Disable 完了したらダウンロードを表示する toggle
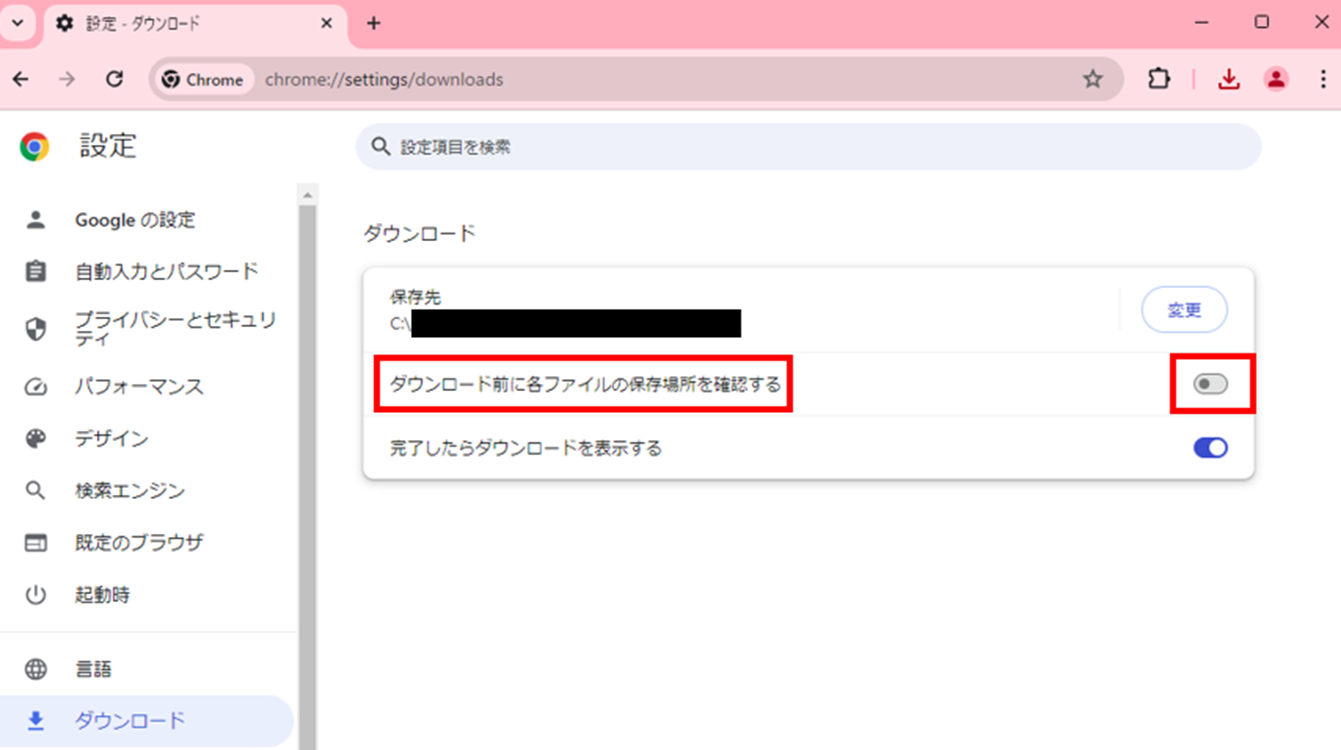Screen dimensions: 1341x750 click(1210, 448)
